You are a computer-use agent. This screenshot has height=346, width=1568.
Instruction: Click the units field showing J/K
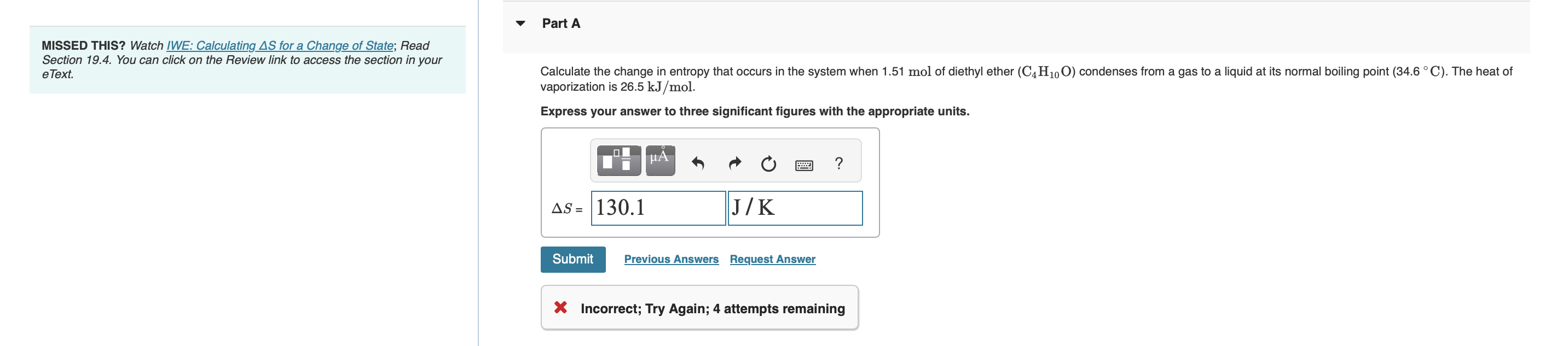point(795,208)
